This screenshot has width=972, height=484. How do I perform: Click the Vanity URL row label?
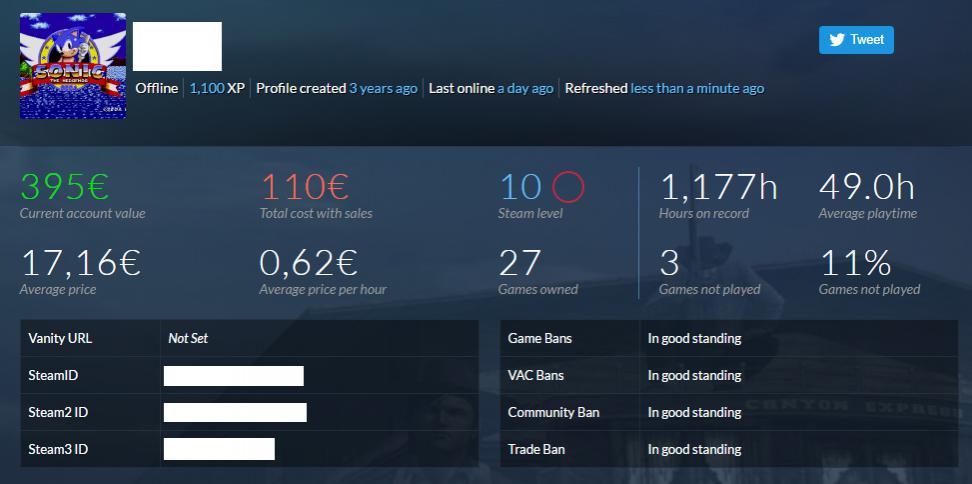pyautogui.click(x=60, y=338)
